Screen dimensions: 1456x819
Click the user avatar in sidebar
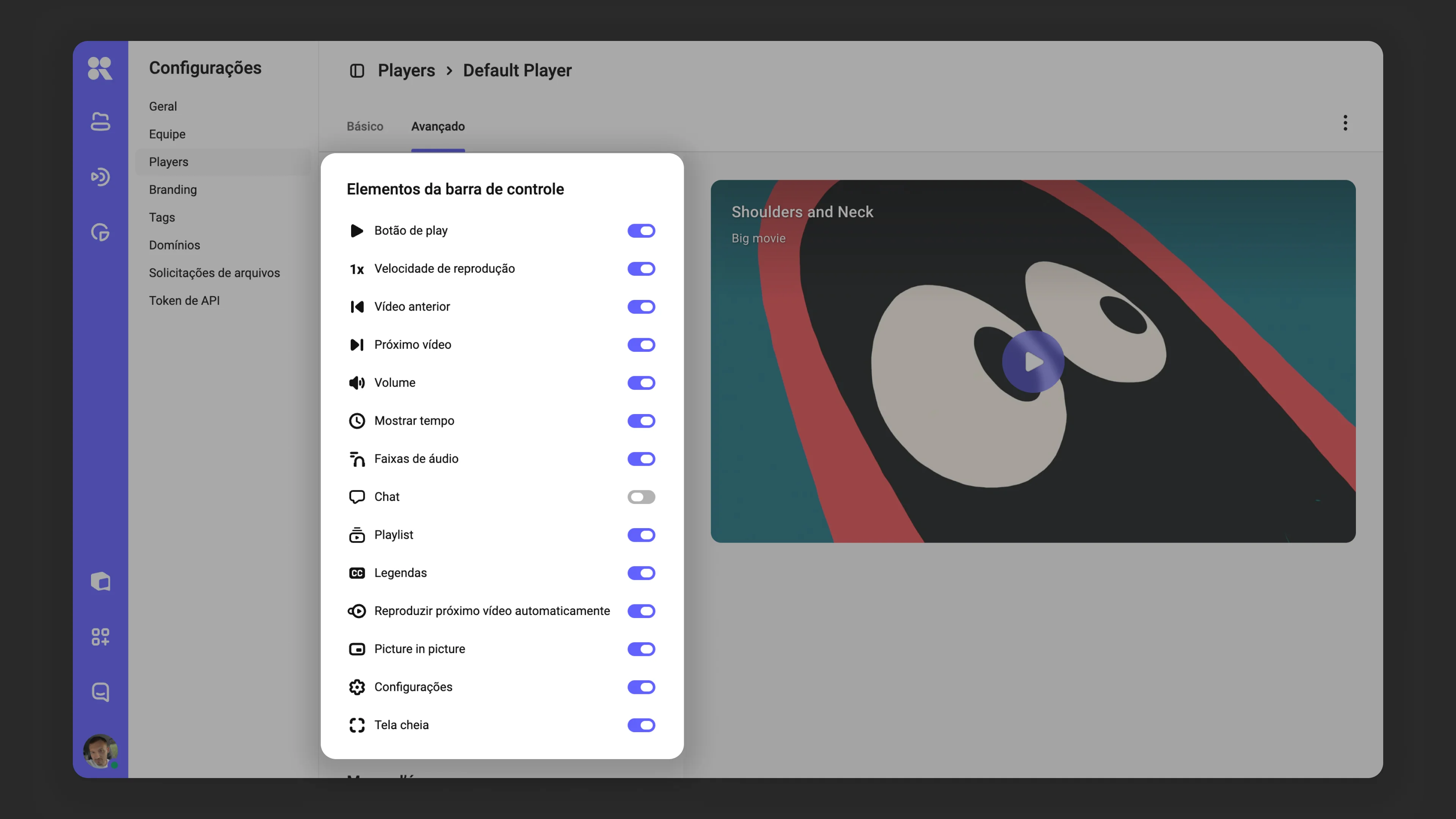100,751
